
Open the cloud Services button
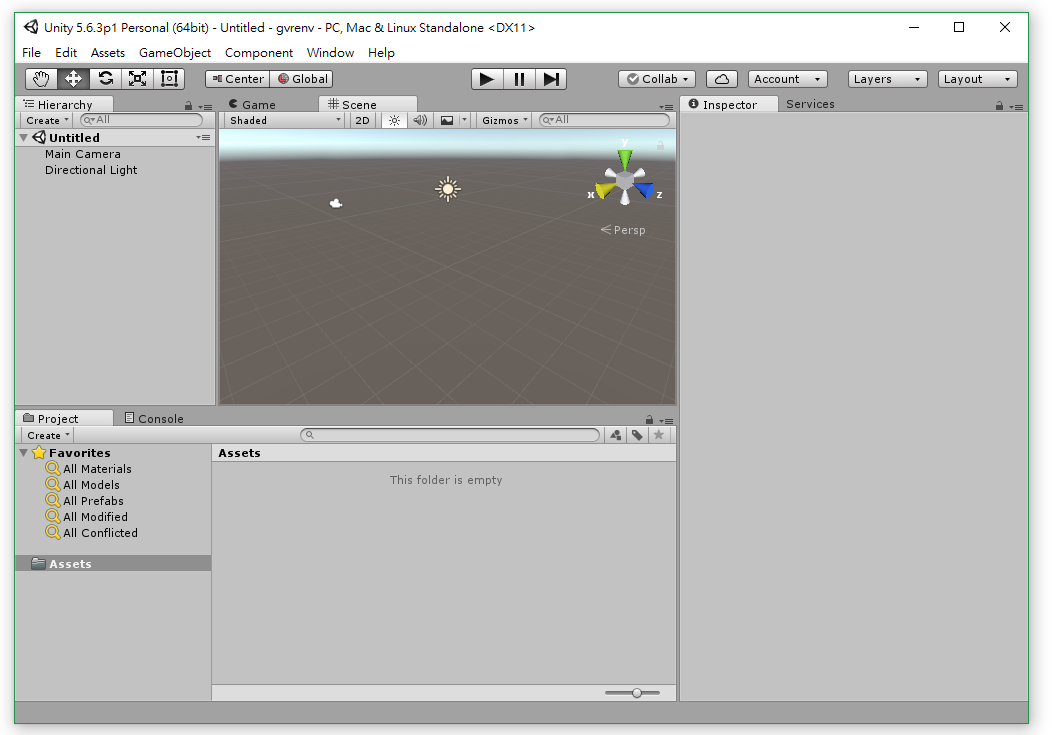pos(722,79)
